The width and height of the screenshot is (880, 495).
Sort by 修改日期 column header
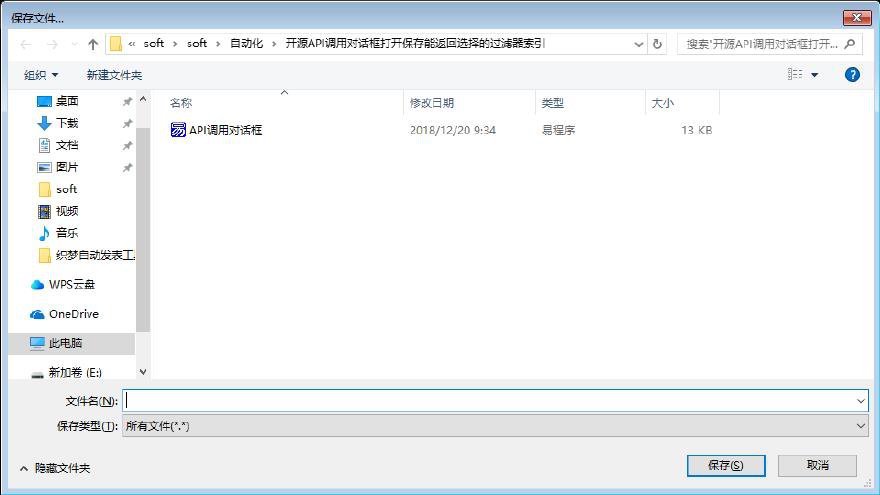point(432,103)
